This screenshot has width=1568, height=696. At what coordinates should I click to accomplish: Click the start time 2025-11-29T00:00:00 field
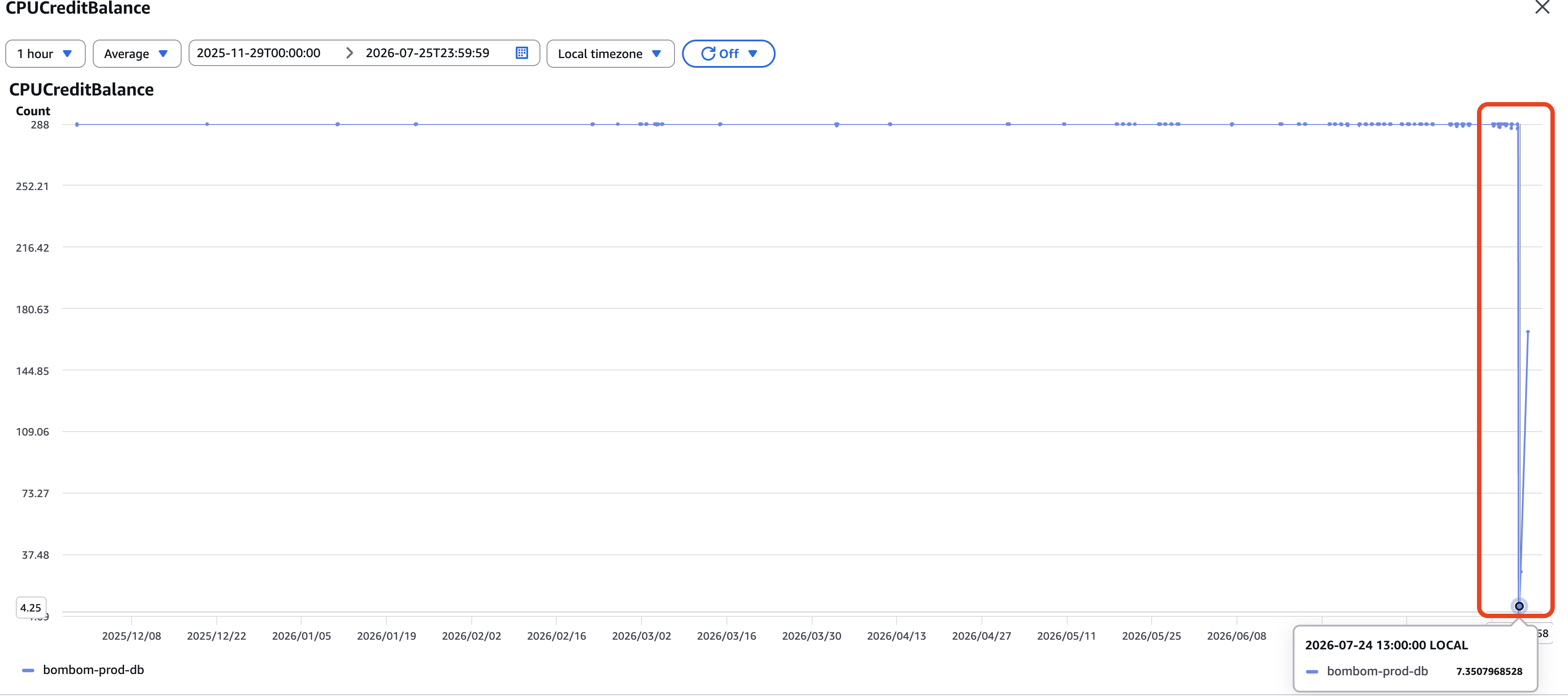coord(259,53)
